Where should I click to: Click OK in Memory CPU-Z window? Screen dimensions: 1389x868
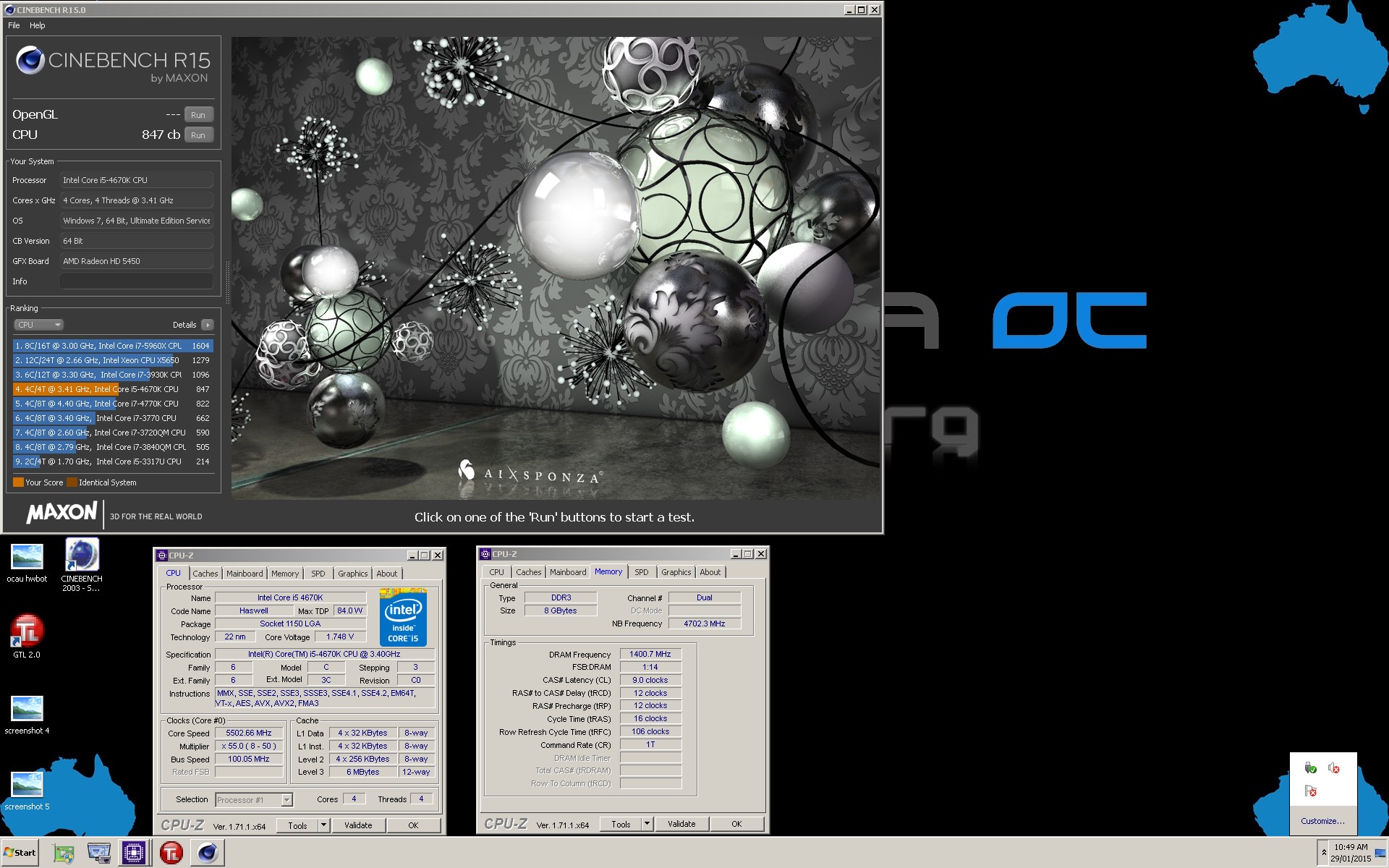[x=736, y=824]
